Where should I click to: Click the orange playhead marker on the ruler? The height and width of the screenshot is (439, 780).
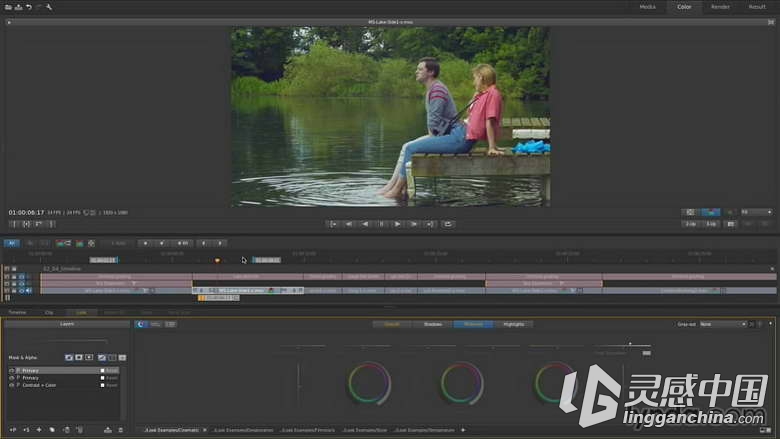click(x=217, y=261)
